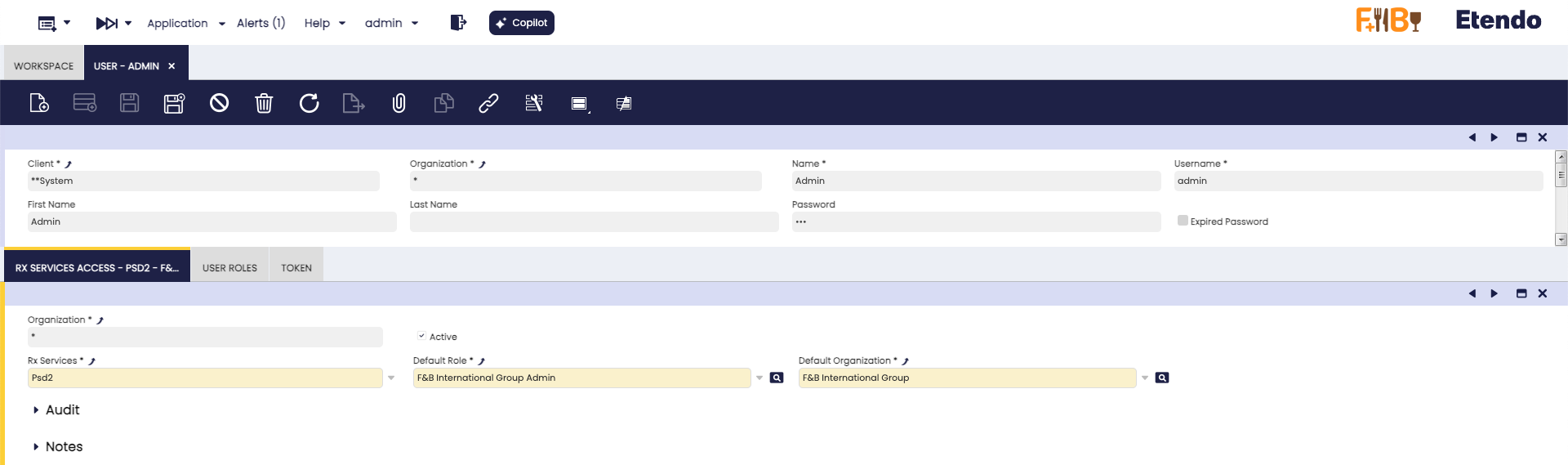Click the Refresh toolbar icon
Viewport: 1568px width, 465px height.
(x=309, y=103)
